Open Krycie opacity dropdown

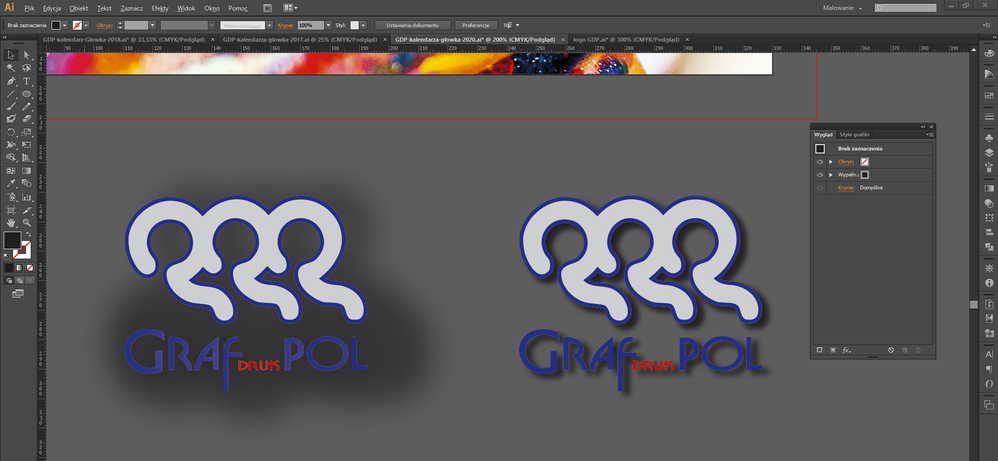click(328, 25)
